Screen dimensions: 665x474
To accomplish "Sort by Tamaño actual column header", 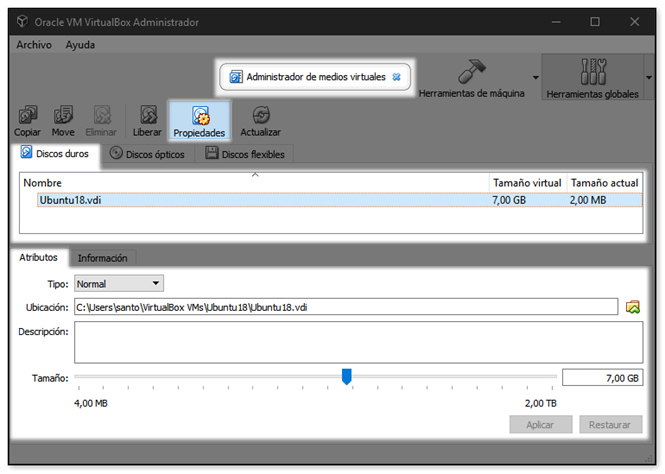I will tap(604, 183).
